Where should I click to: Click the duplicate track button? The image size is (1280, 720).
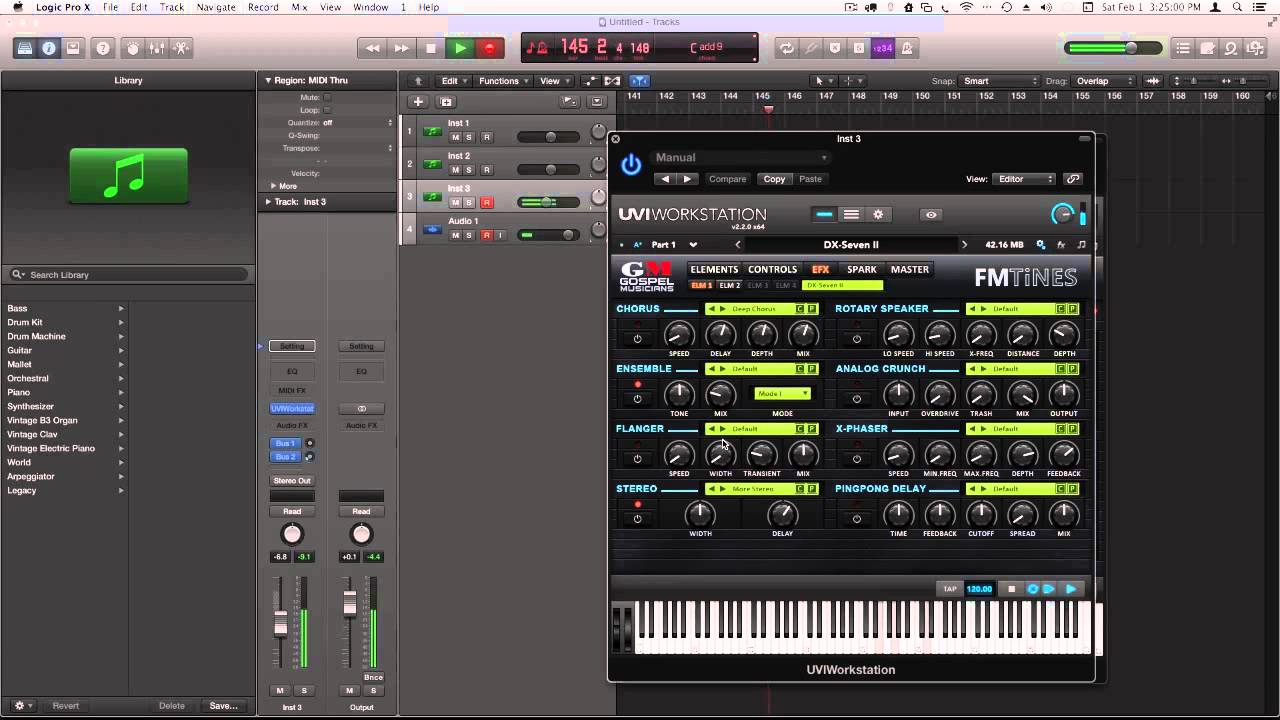pos(446,101)
